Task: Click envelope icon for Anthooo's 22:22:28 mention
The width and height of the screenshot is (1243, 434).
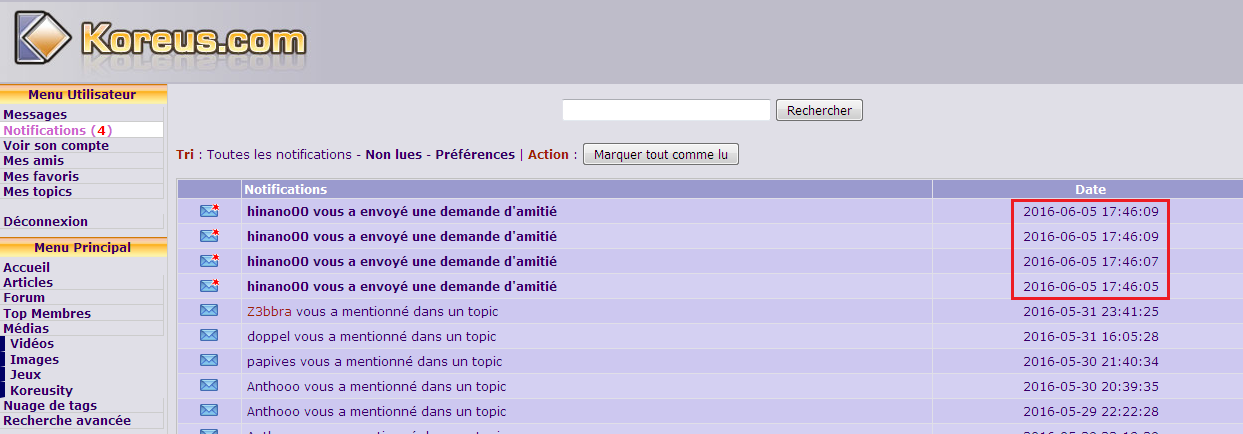Action: coord(209,411)
